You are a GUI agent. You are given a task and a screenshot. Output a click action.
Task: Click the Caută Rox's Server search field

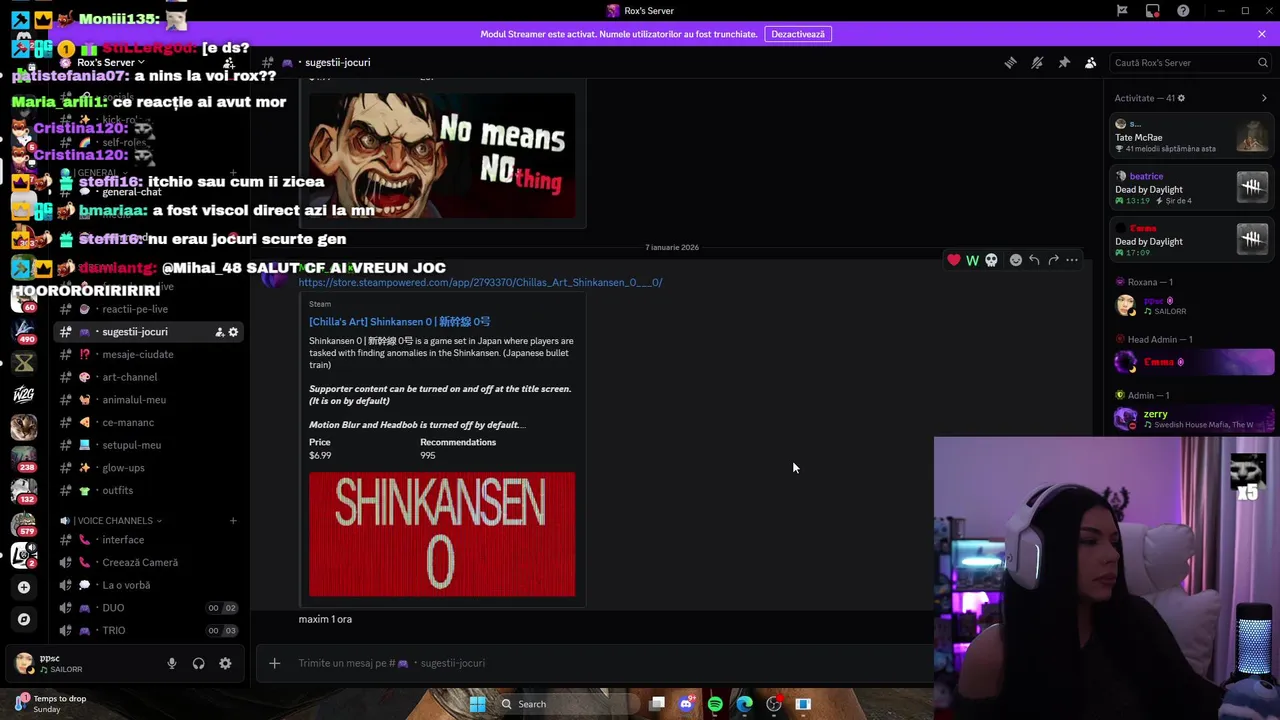click(x=1190, y=62)
